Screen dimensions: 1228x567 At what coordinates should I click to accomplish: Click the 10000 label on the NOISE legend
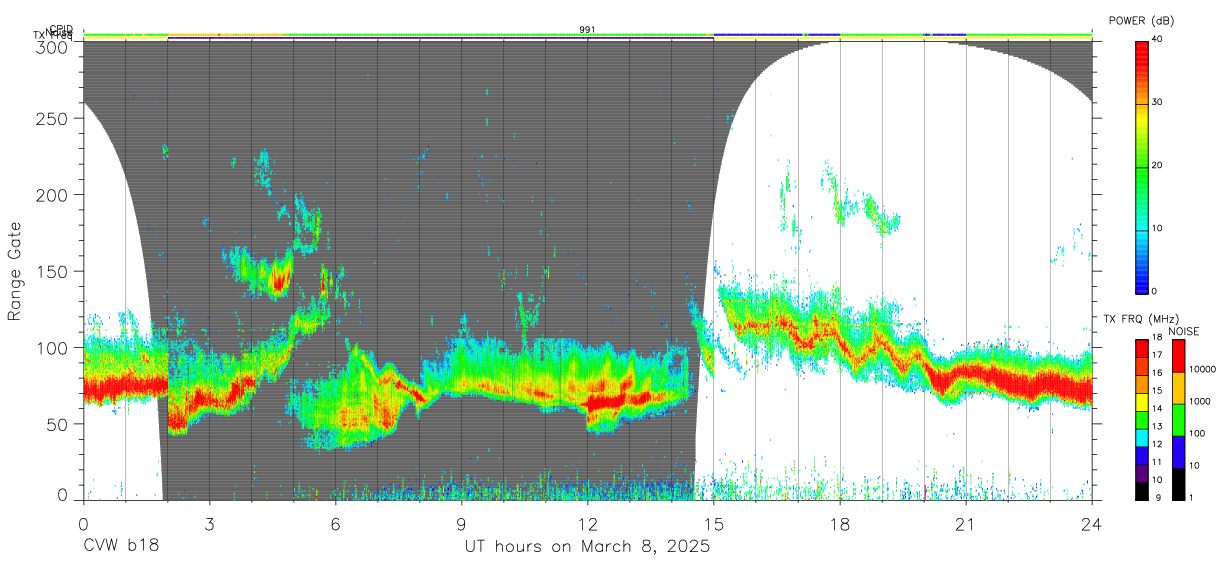pos(1201,369)
